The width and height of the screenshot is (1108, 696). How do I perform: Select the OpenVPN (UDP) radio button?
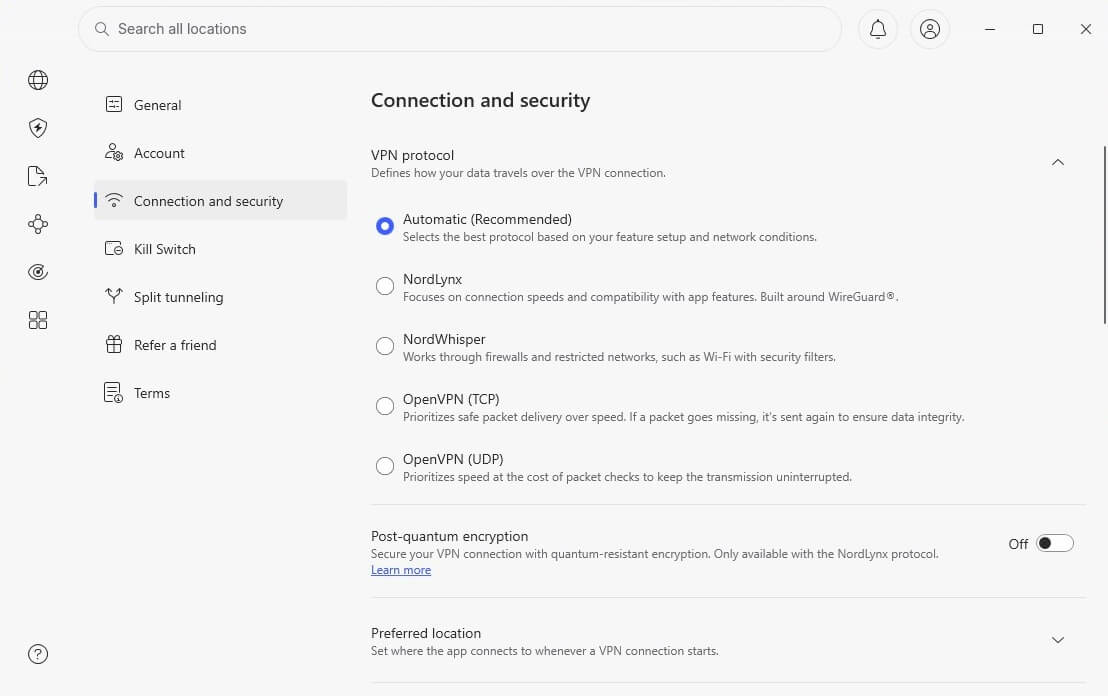[385, 466]
